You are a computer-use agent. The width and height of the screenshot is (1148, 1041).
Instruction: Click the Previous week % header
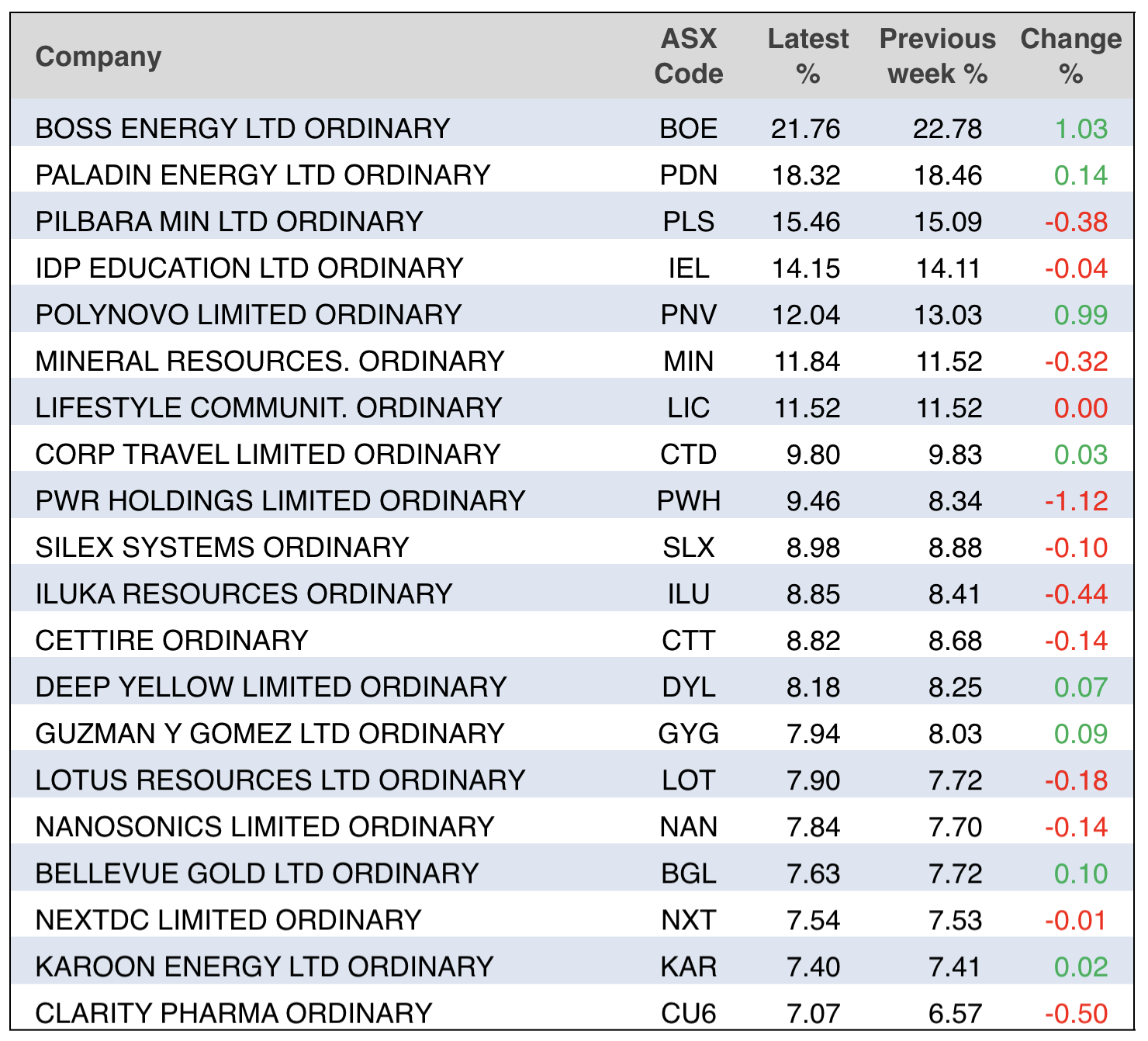[937, 57]
